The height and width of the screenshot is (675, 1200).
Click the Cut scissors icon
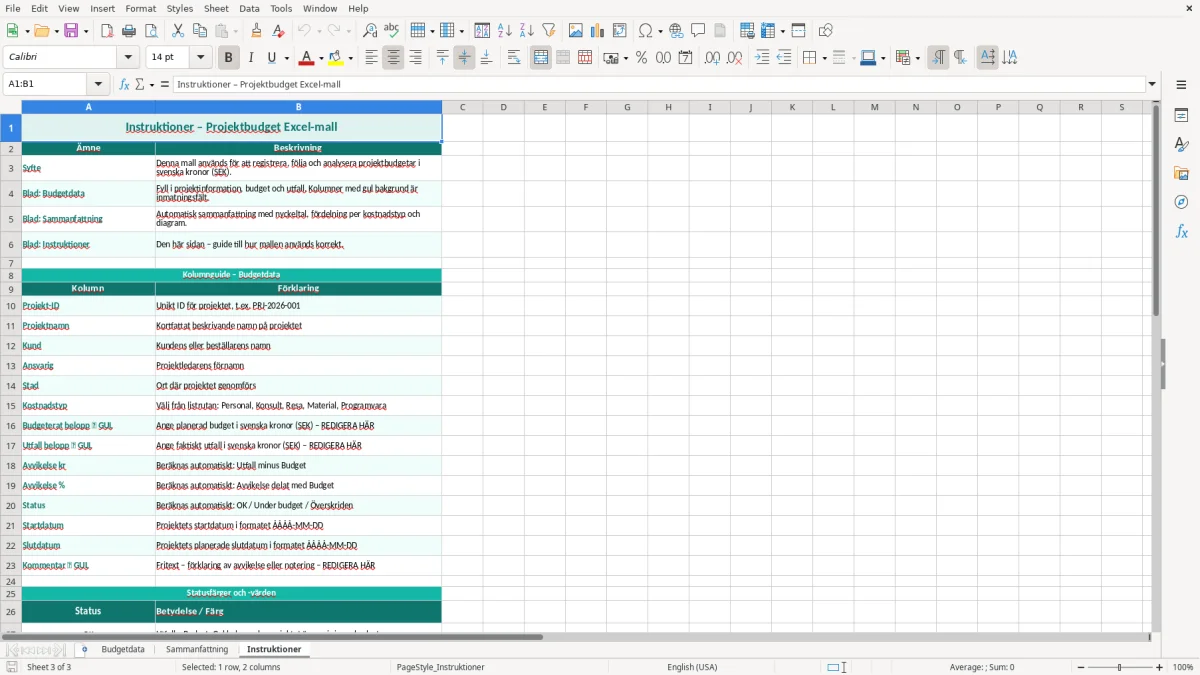coord(178,31)
